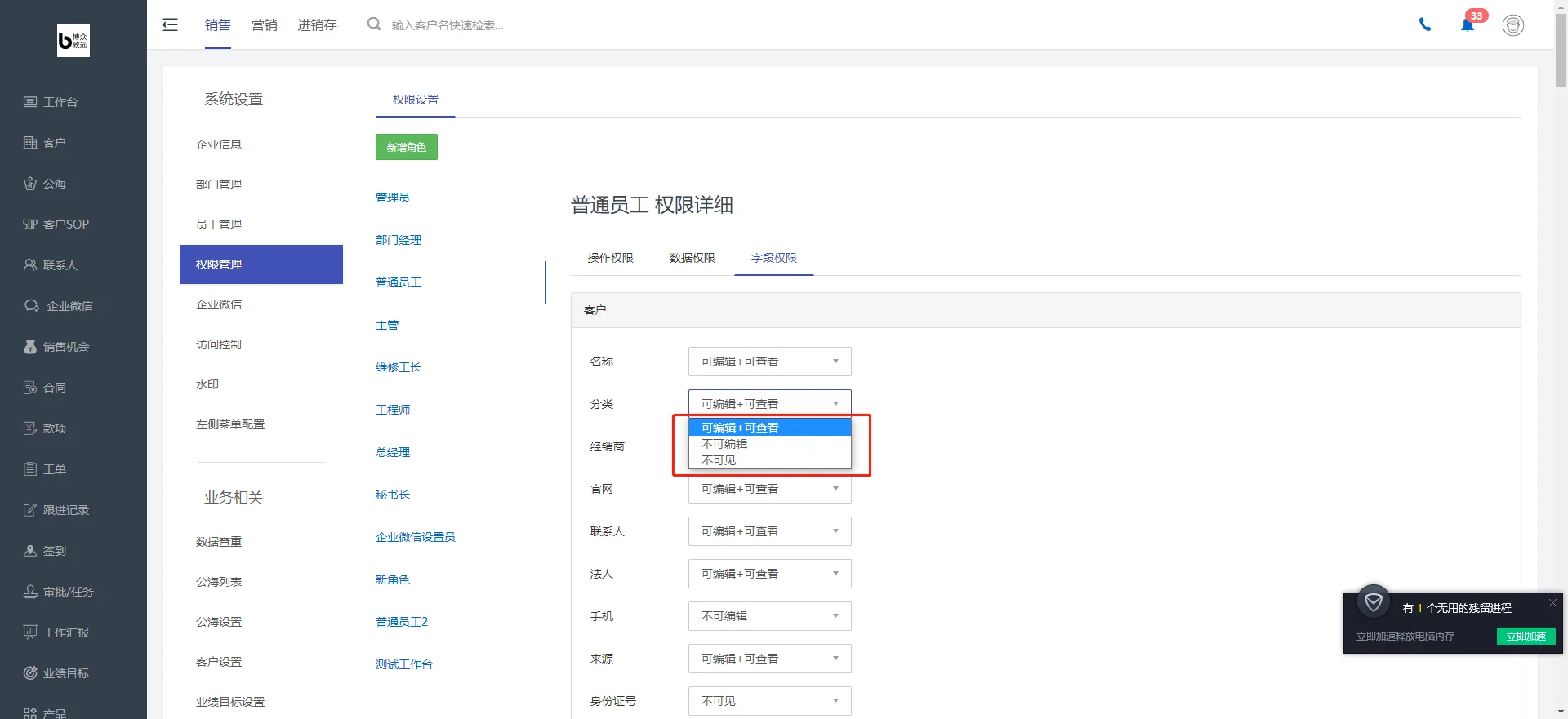Select the 部门经理 role
The height and width of the screenshot is (719, 1568).
pyautogui.click(x=399, y=240)
